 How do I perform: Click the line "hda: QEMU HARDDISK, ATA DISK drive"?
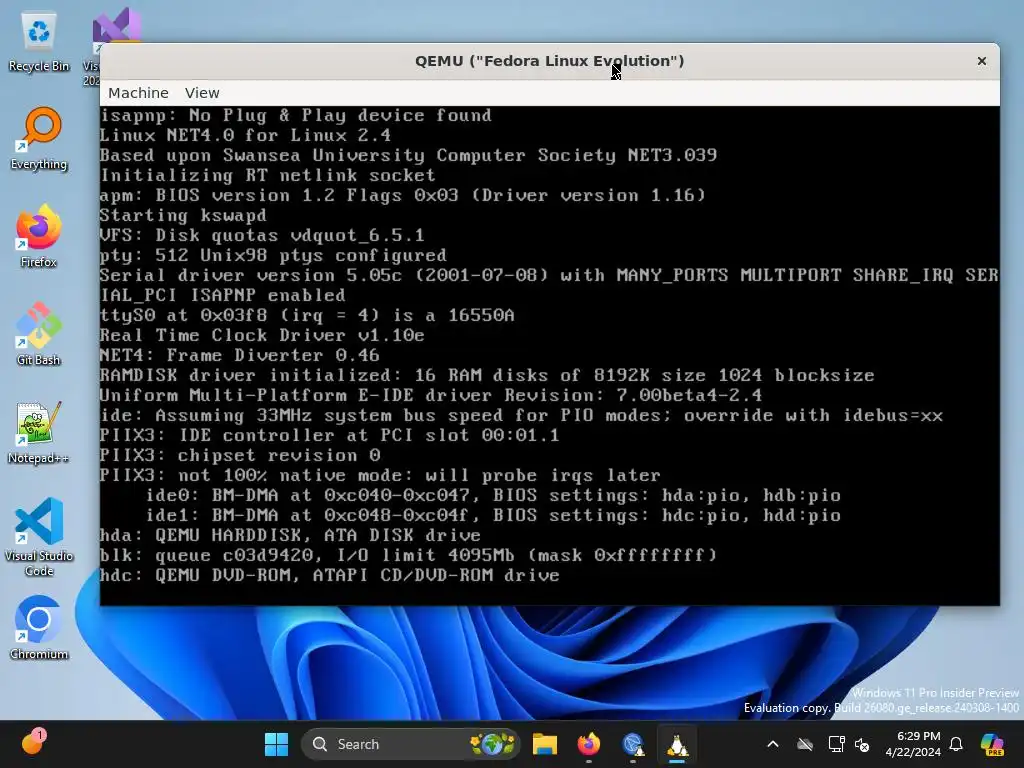(290, 536)
